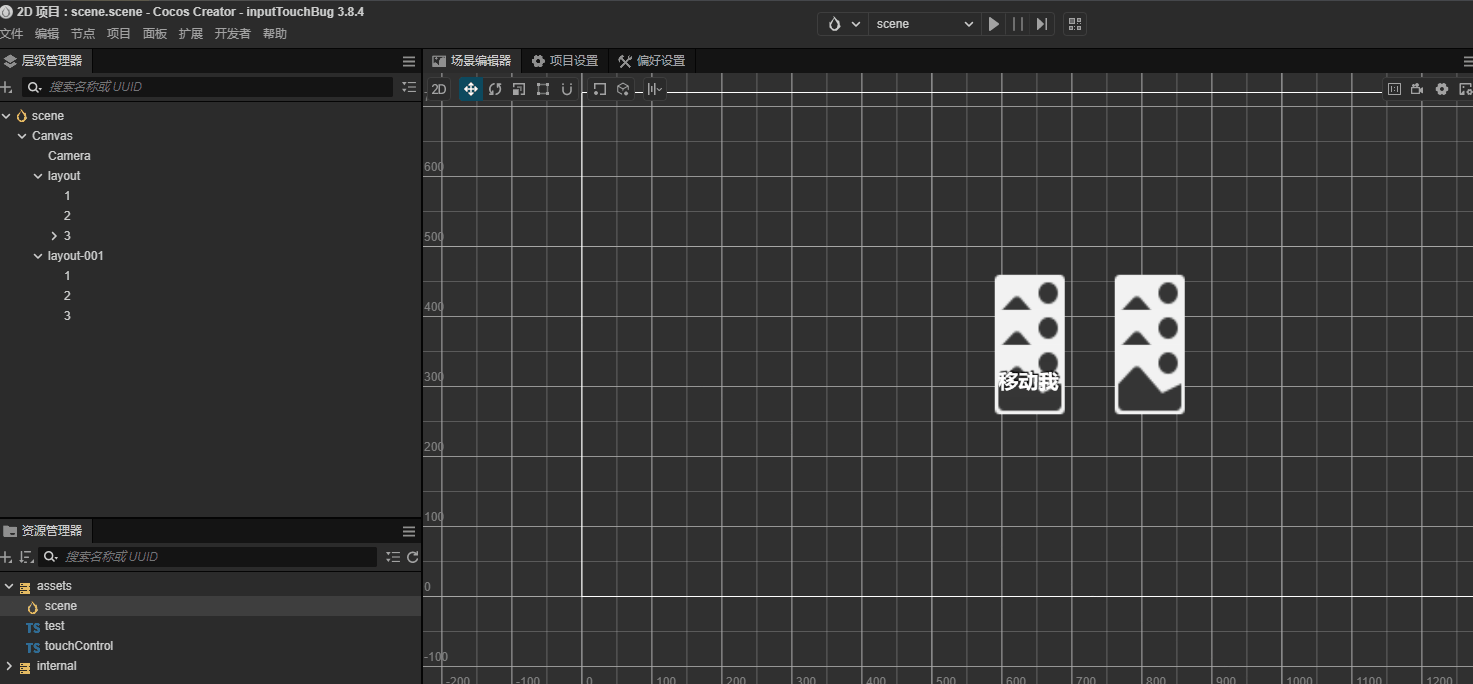Collapse the layout-001 node
The height and width of the screenshot is (684, 1473).
[x=38, y=256]
